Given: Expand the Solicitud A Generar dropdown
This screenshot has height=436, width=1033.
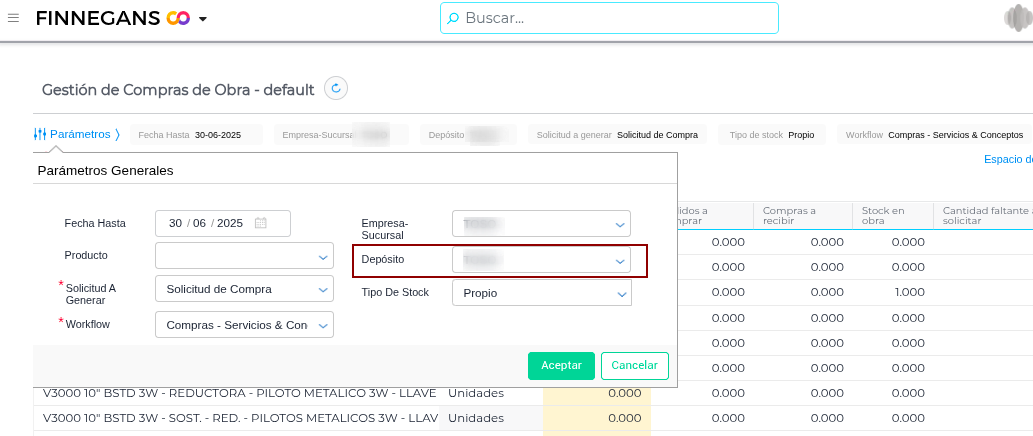Looking at the screenshot, I should [x=244, y=289].
